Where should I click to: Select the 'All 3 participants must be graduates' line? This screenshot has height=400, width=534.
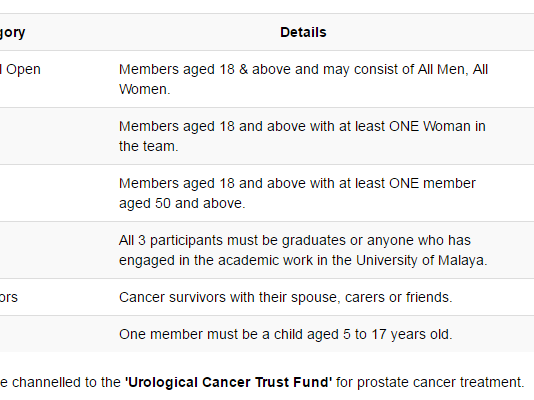pos(295,240)
